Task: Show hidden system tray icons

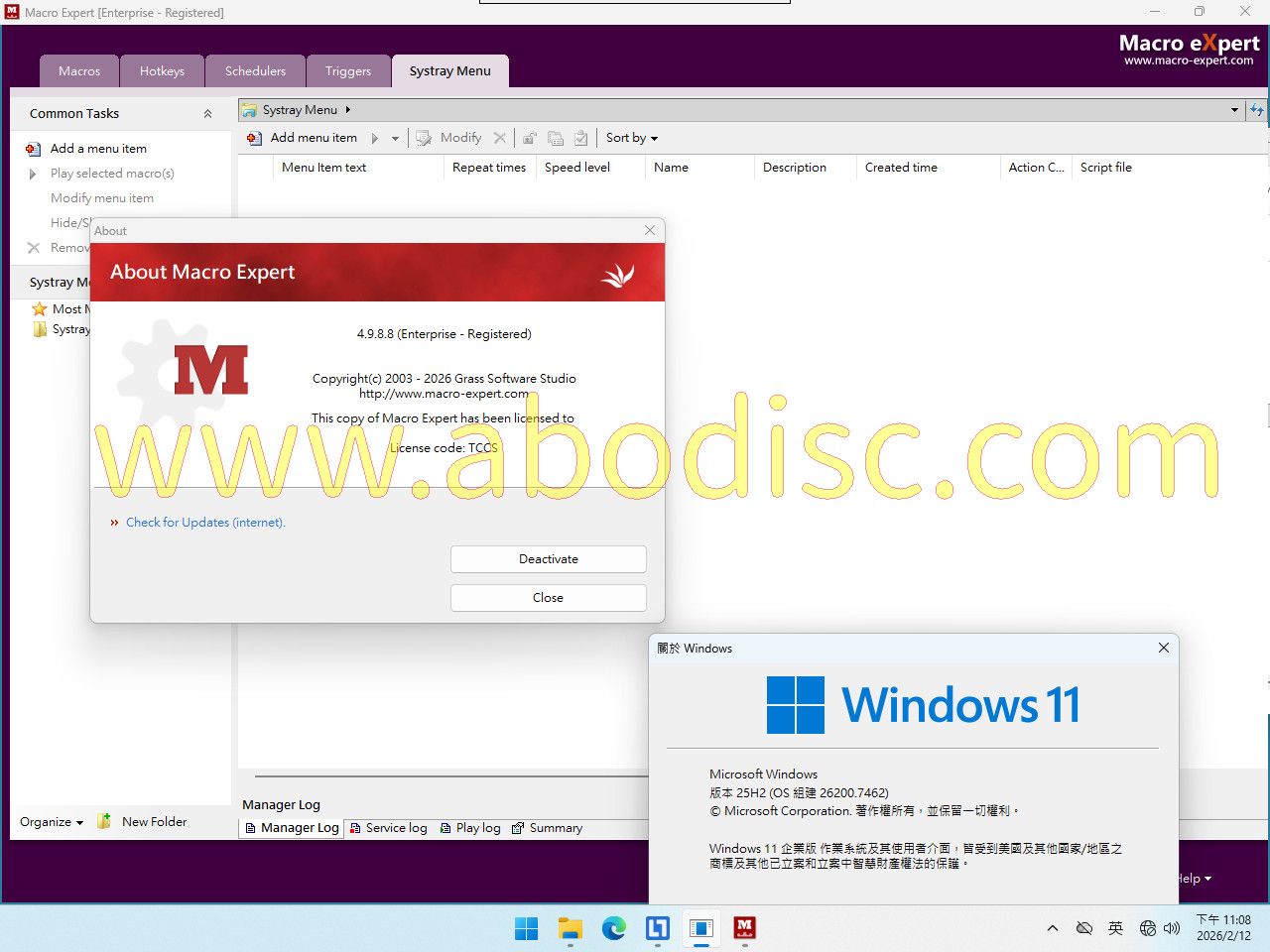Action: (x=1052, y=928)
